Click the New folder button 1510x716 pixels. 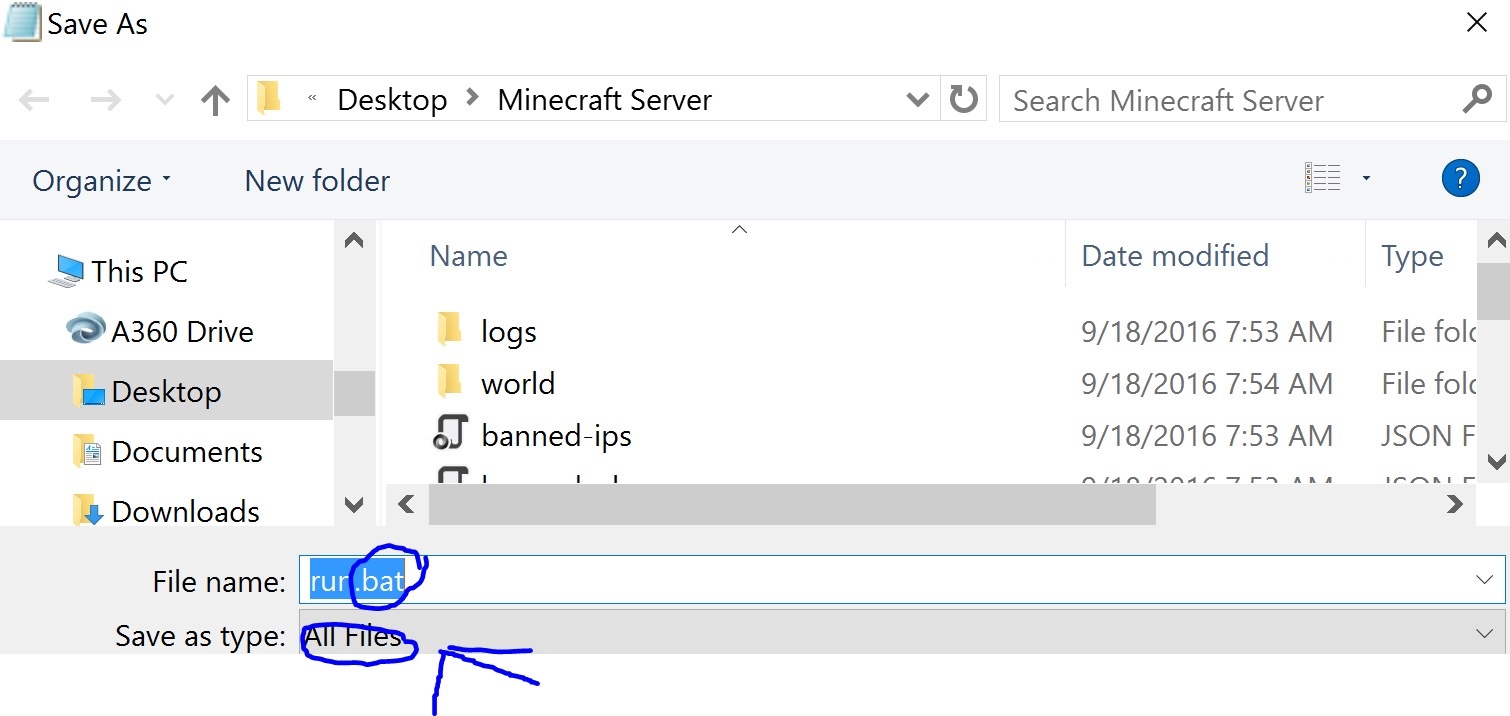(x=317, y=181)
